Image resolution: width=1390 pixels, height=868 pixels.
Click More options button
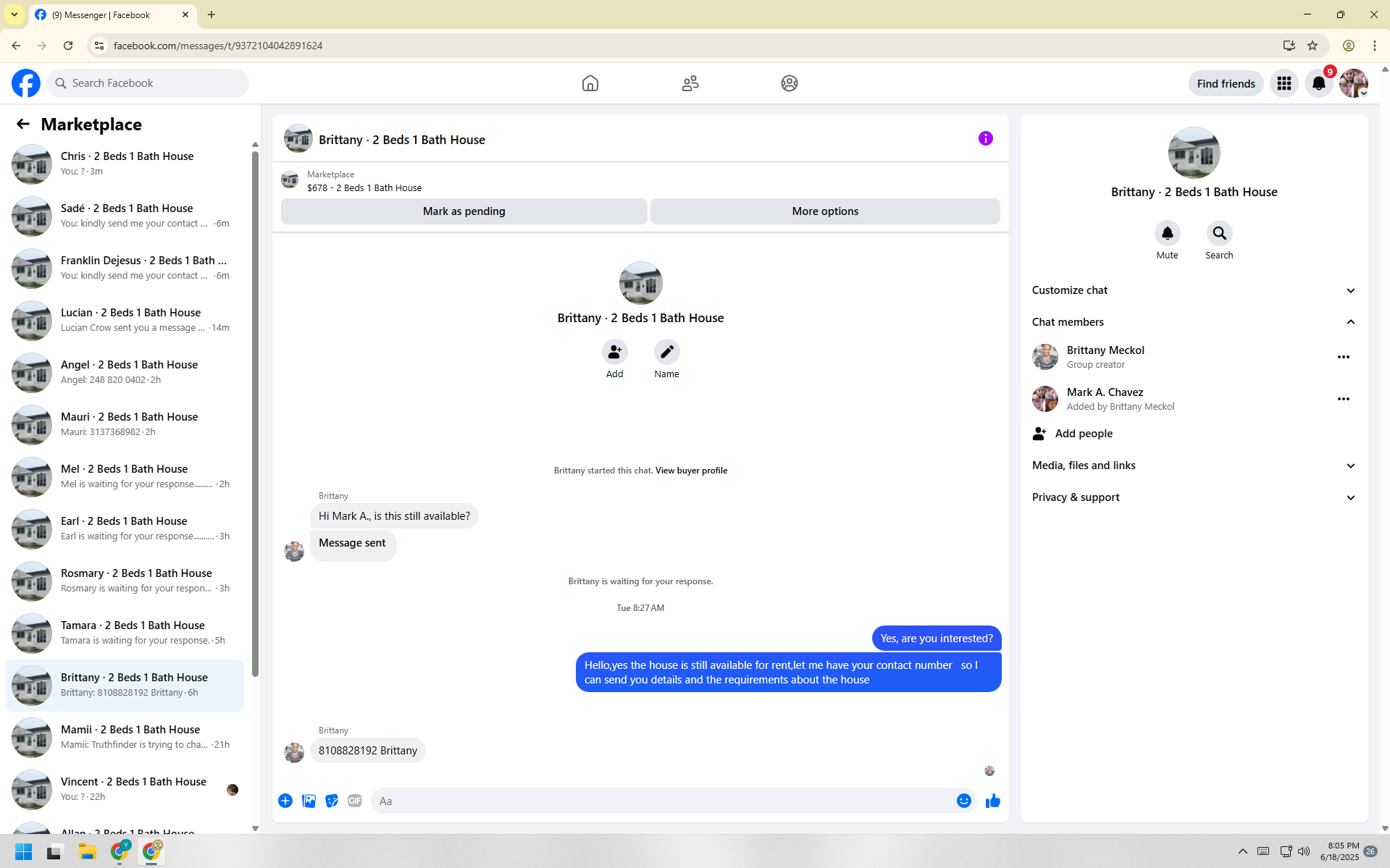click(825, 211)
